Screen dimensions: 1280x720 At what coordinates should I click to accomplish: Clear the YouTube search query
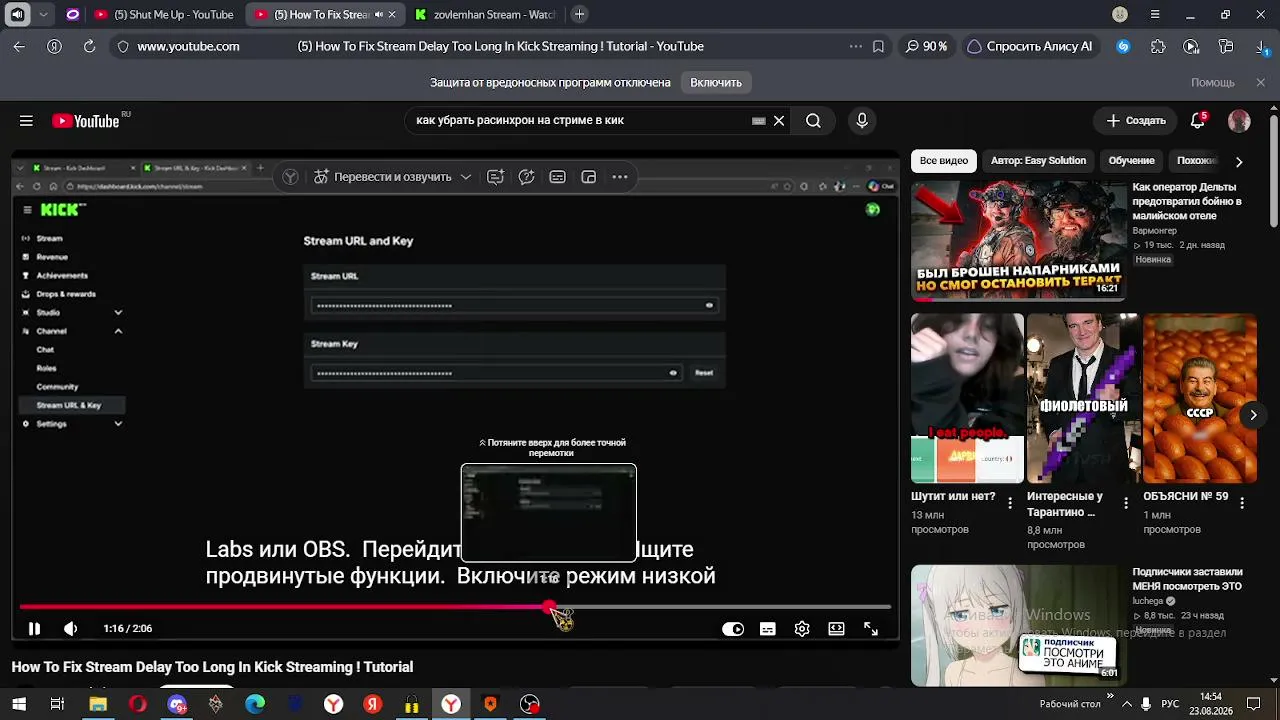(x=779, y=121)
